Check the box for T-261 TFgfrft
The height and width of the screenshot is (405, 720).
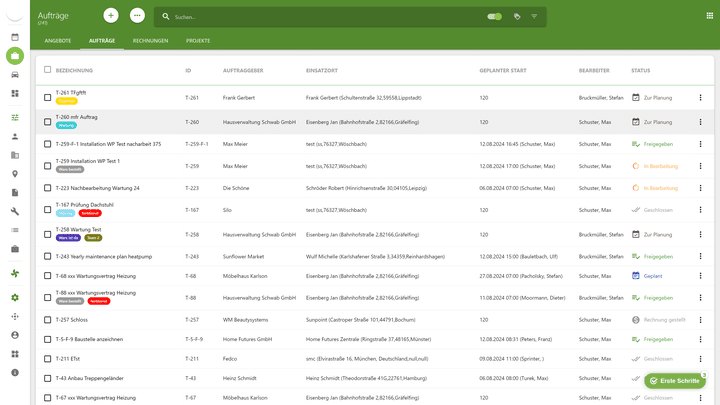coord(47,97)
